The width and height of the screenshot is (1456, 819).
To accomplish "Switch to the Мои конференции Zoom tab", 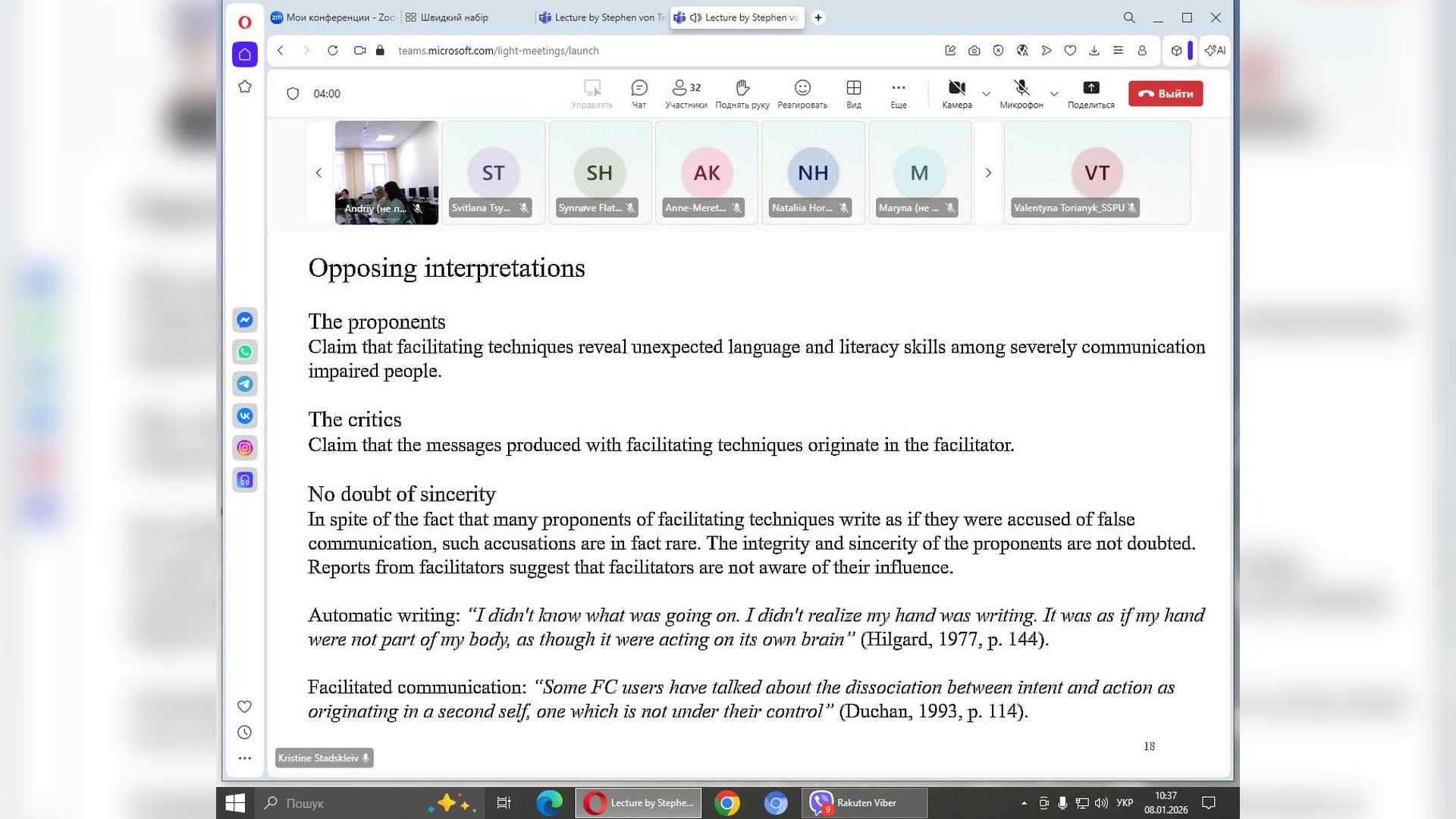I will point(332,17).
